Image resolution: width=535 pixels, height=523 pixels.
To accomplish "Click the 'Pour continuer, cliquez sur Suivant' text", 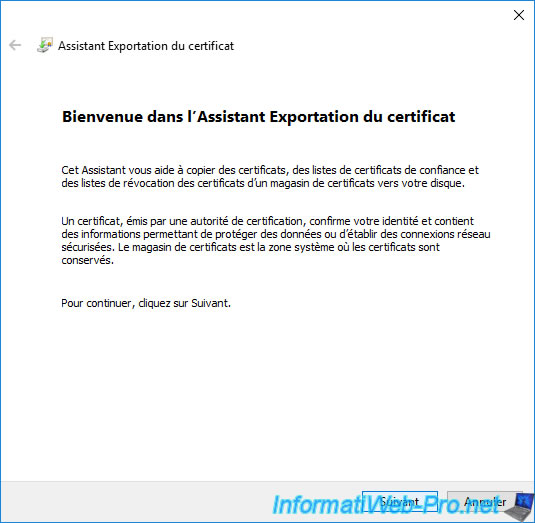I will pos(146,303).
